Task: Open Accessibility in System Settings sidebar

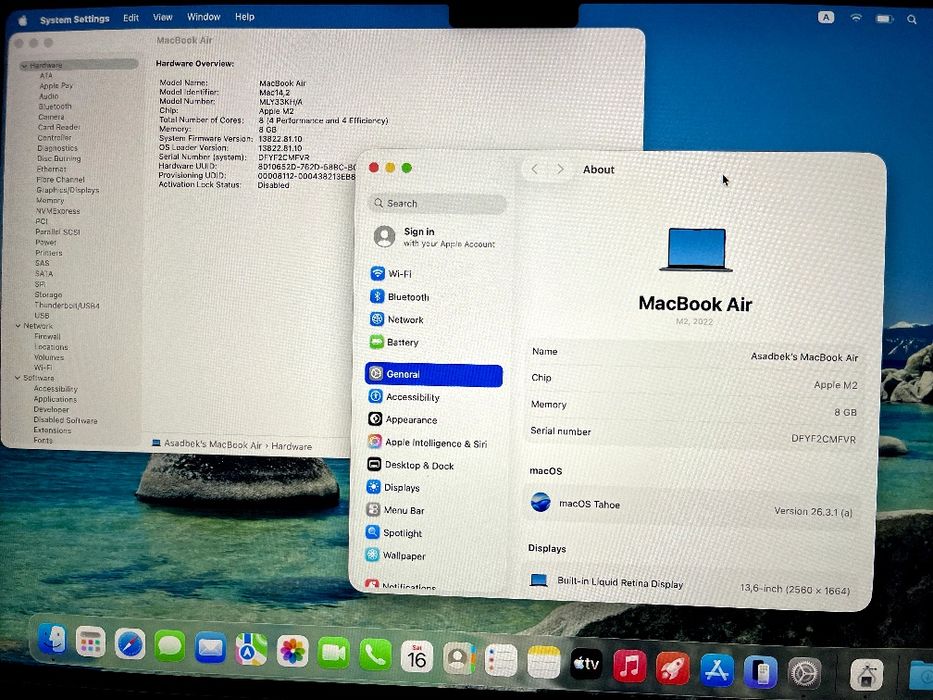Action: tap(403, 397)
